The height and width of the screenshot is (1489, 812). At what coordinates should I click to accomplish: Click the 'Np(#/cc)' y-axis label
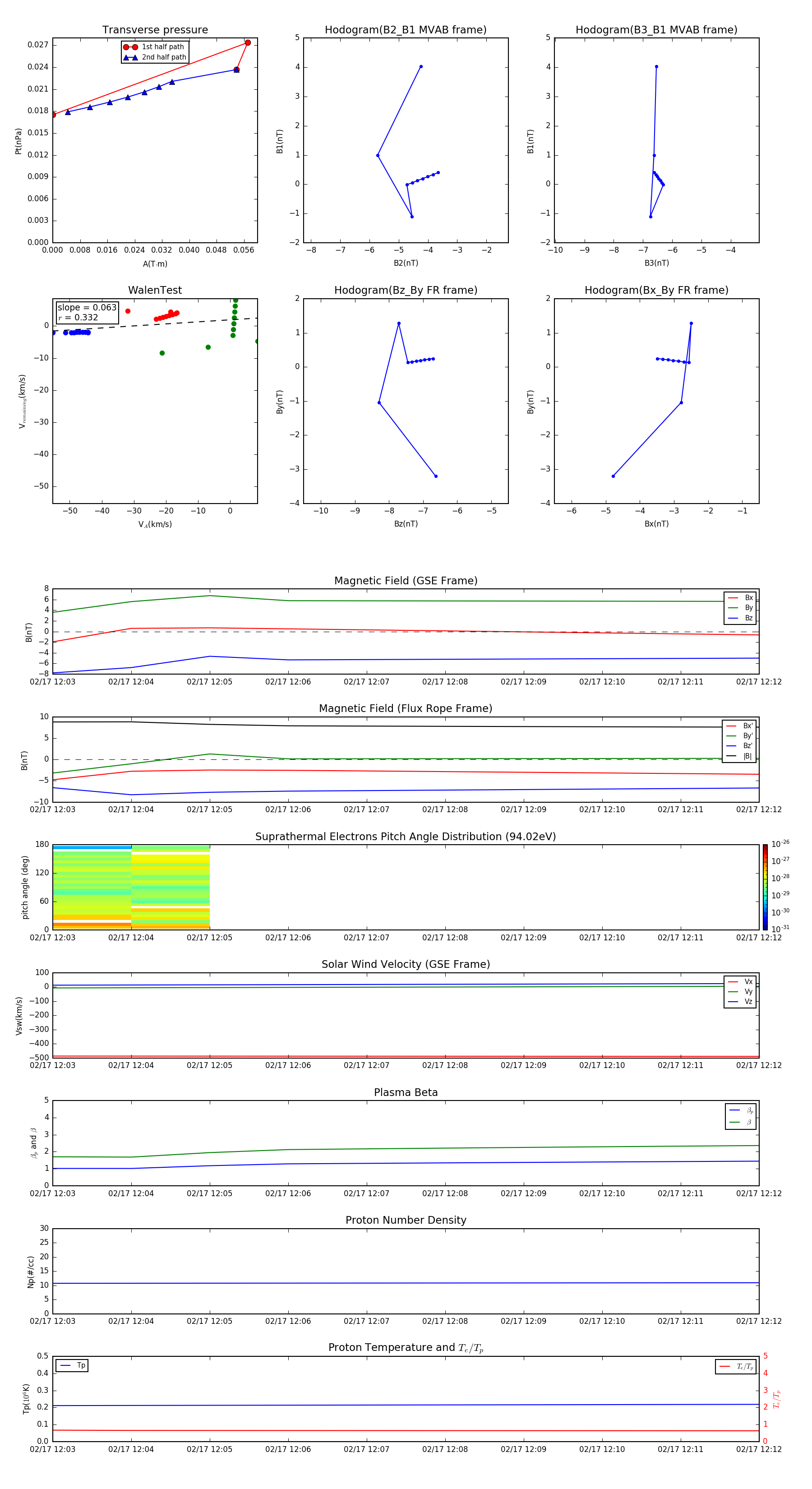pyautogui.click(x=31, y=1272)
